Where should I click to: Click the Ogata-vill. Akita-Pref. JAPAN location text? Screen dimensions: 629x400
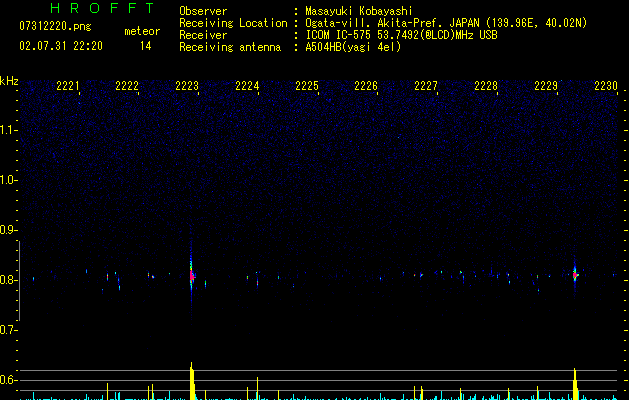pos(446,23)
